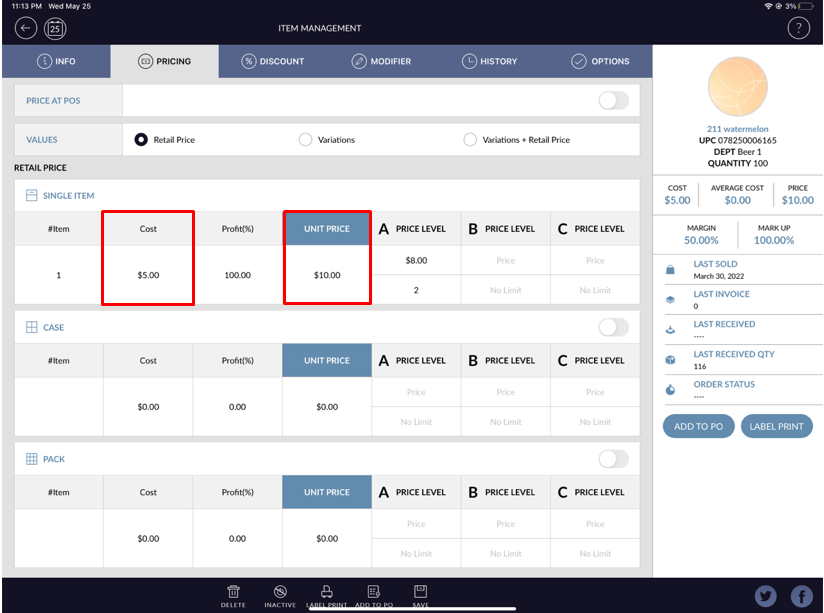Tap the Save disk icon
Image resolution: width=824 pixels, height=613 pixels.
(x=420, y=593)
